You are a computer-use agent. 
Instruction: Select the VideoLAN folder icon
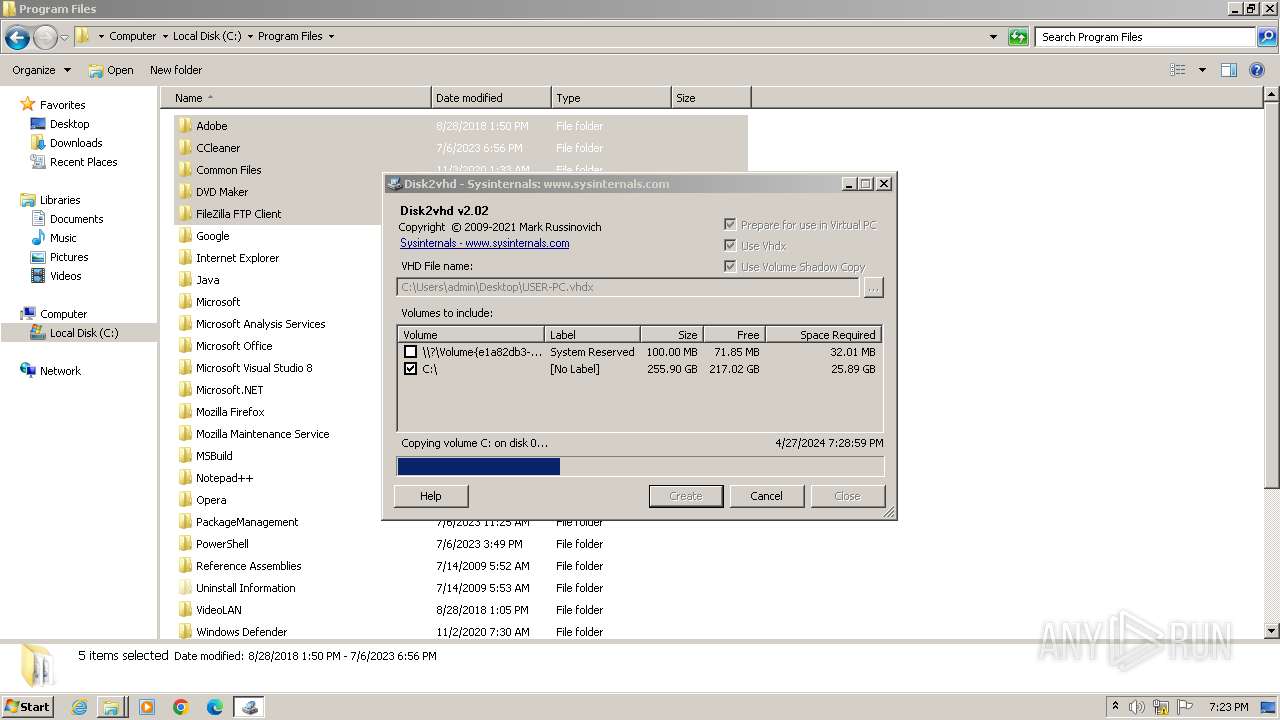point(186,610)
